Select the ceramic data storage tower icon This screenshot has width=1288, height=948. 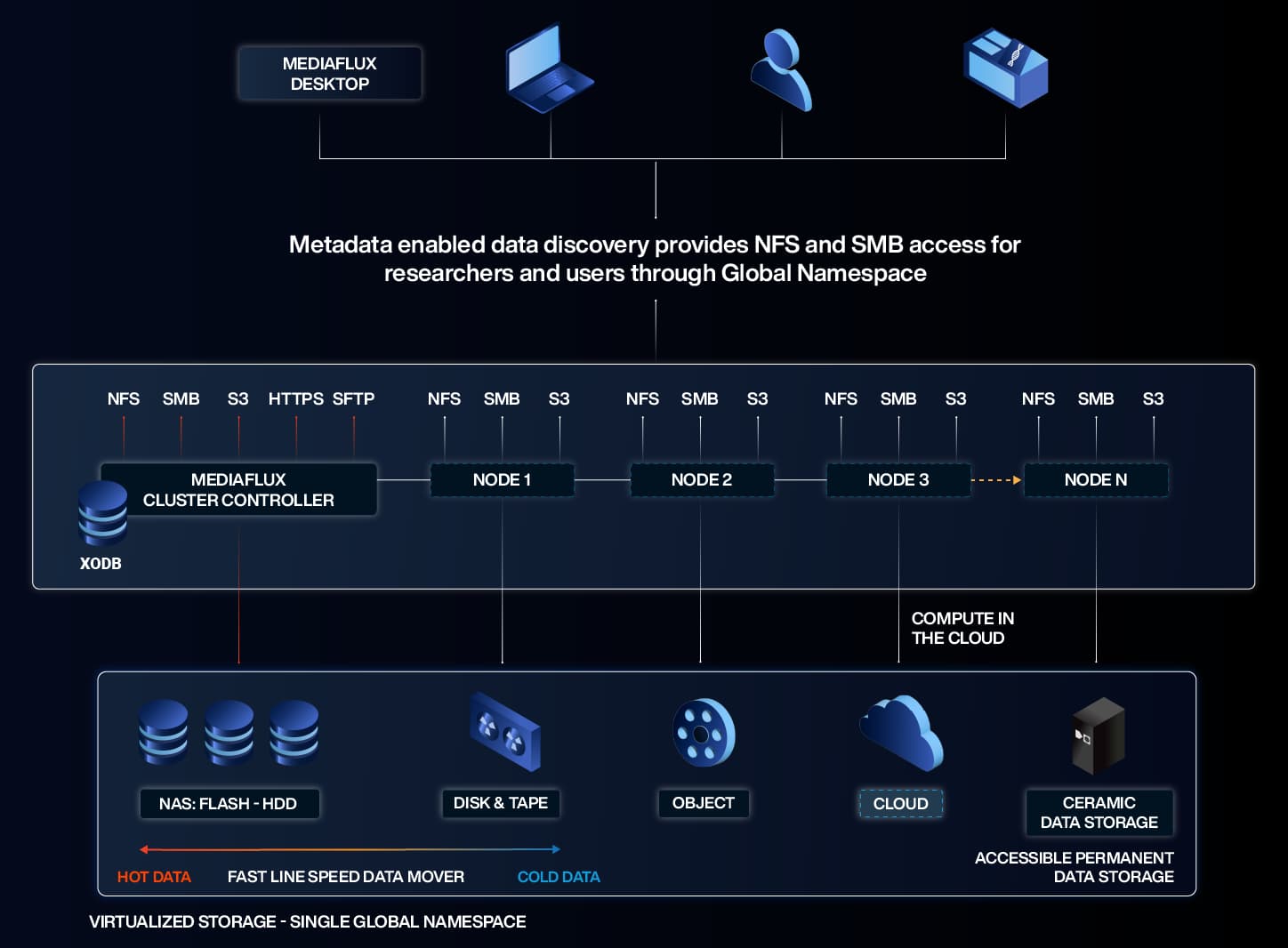click(1098, 735)
